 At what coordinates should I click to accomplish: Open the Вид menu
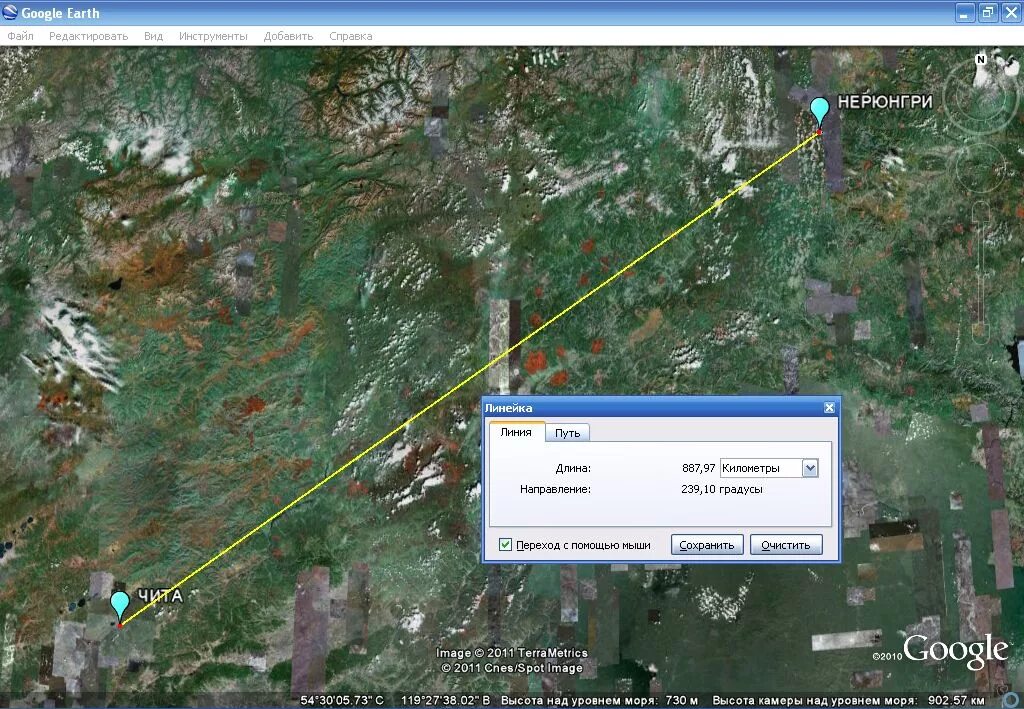153,36
